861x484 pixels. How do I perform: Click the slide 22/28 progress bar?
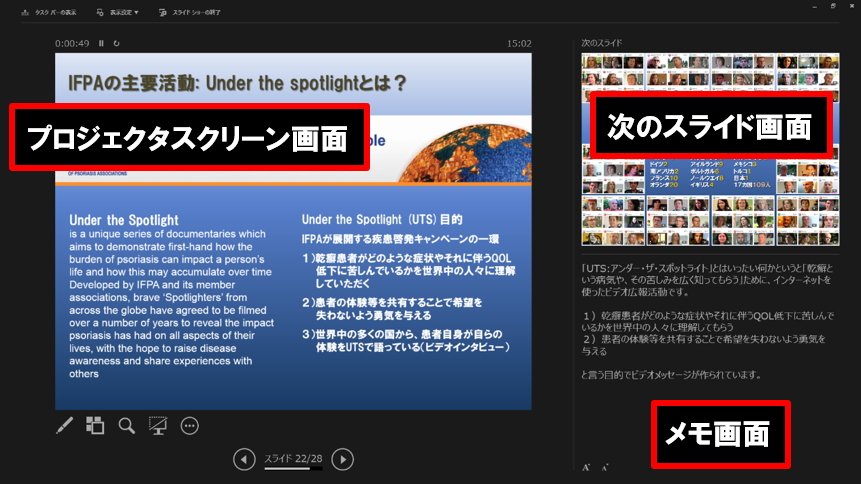(291, 466)
